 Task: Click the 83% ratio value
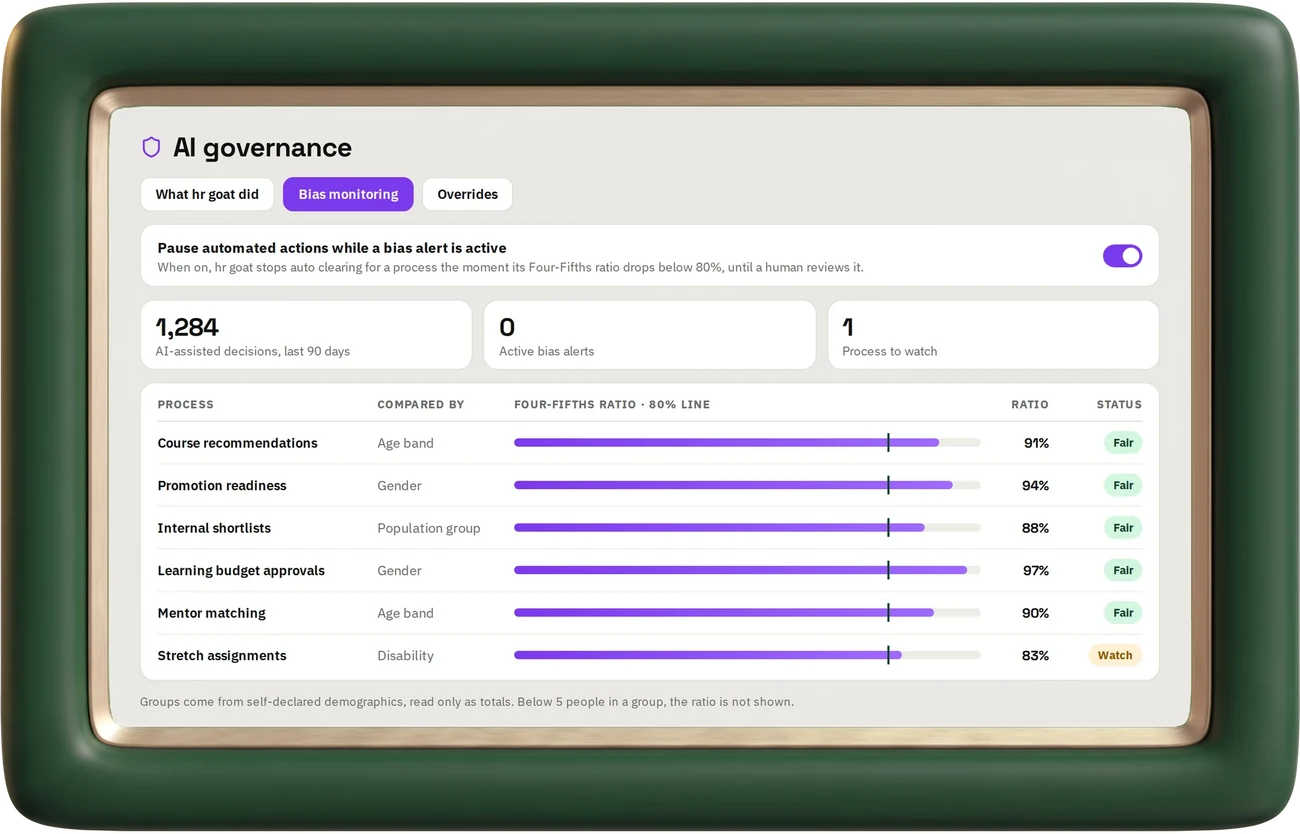(1036, 656)
